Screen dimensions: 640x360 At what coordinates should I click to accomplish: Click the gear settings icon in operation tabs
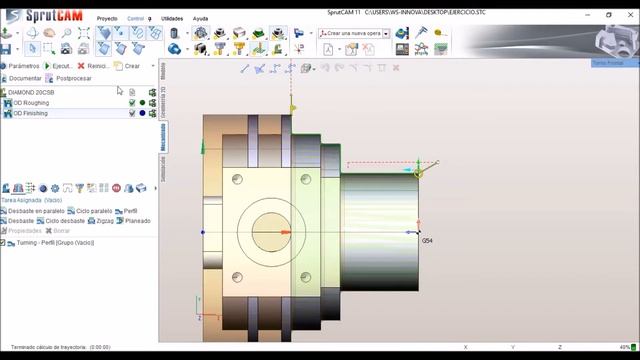pos(55,188)
